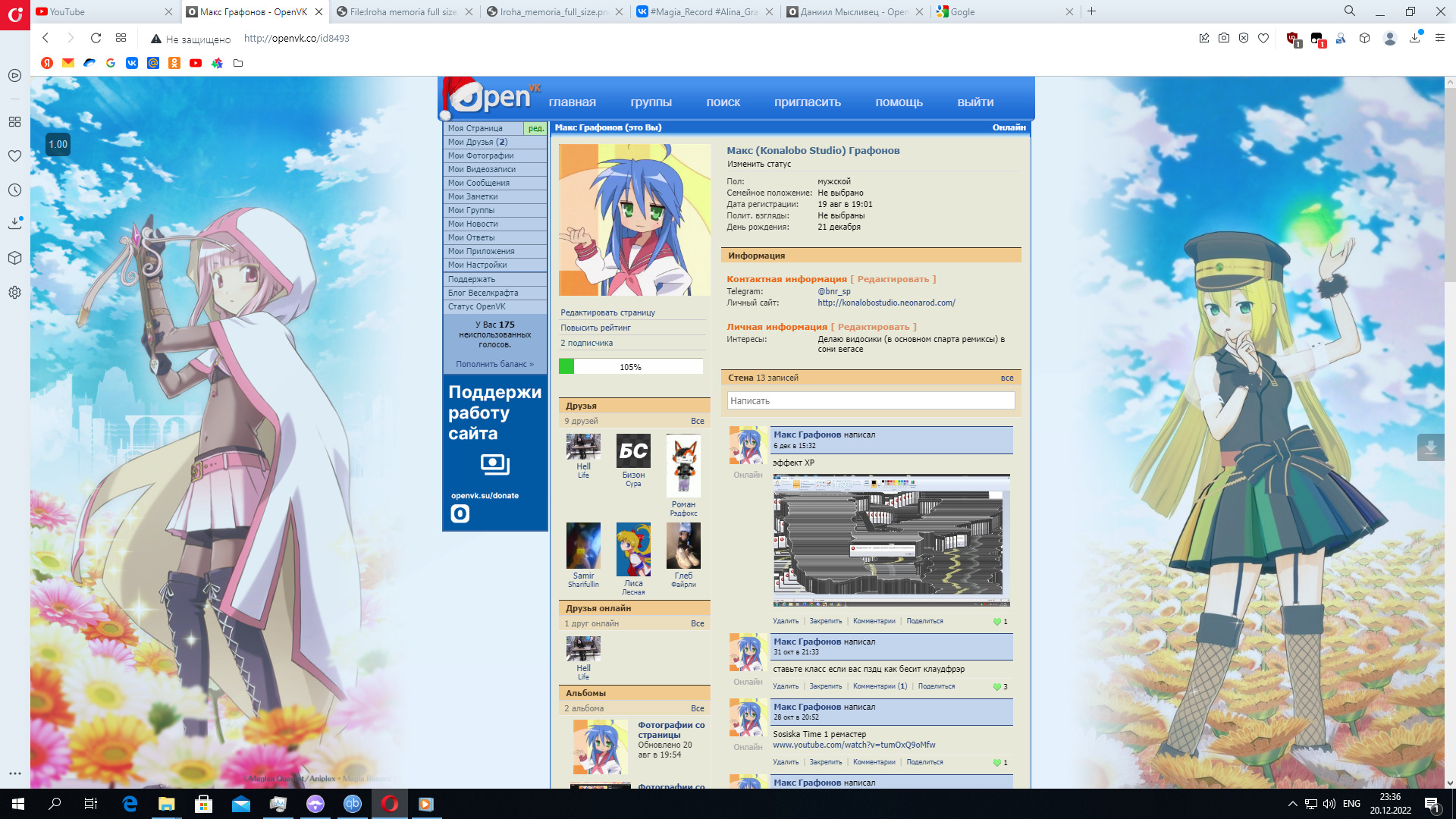
Task: Open Easy Setup menu in browser toolbar
Action: click(1439, 38)
